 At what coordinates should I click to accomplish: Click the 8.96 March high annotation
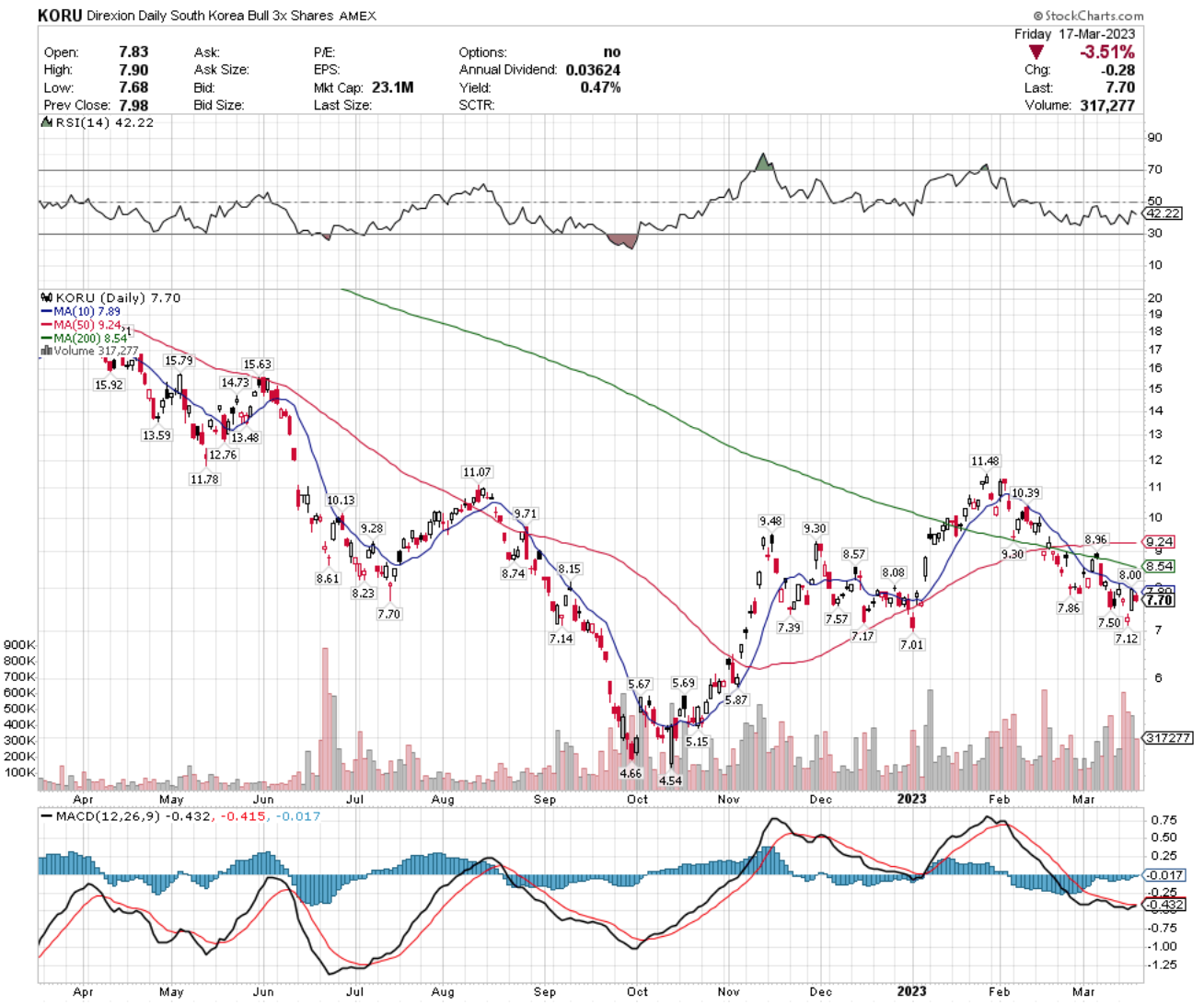1095,539
